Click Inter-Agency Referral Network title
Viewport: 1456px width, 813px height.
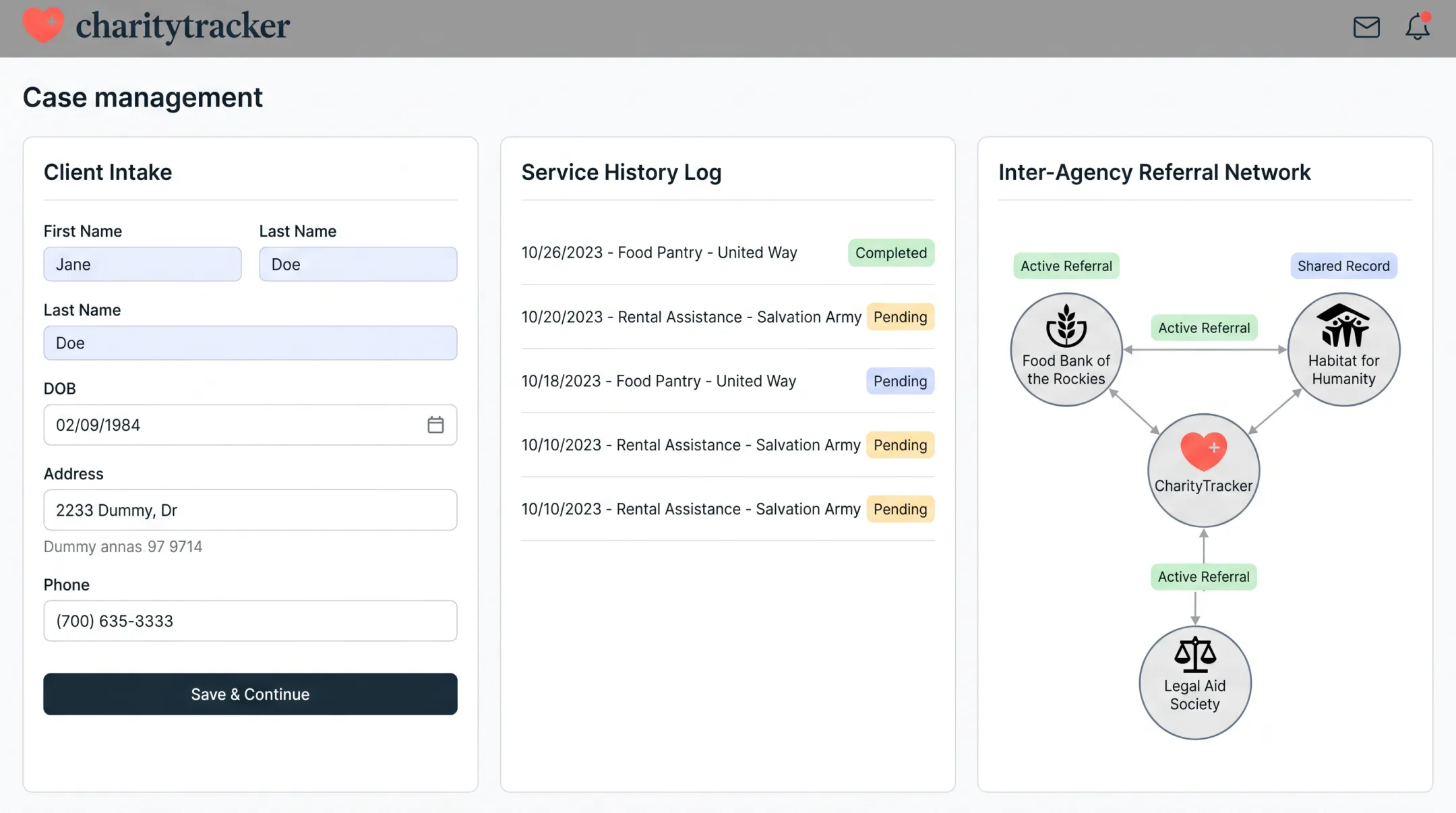coord(1155,172)
